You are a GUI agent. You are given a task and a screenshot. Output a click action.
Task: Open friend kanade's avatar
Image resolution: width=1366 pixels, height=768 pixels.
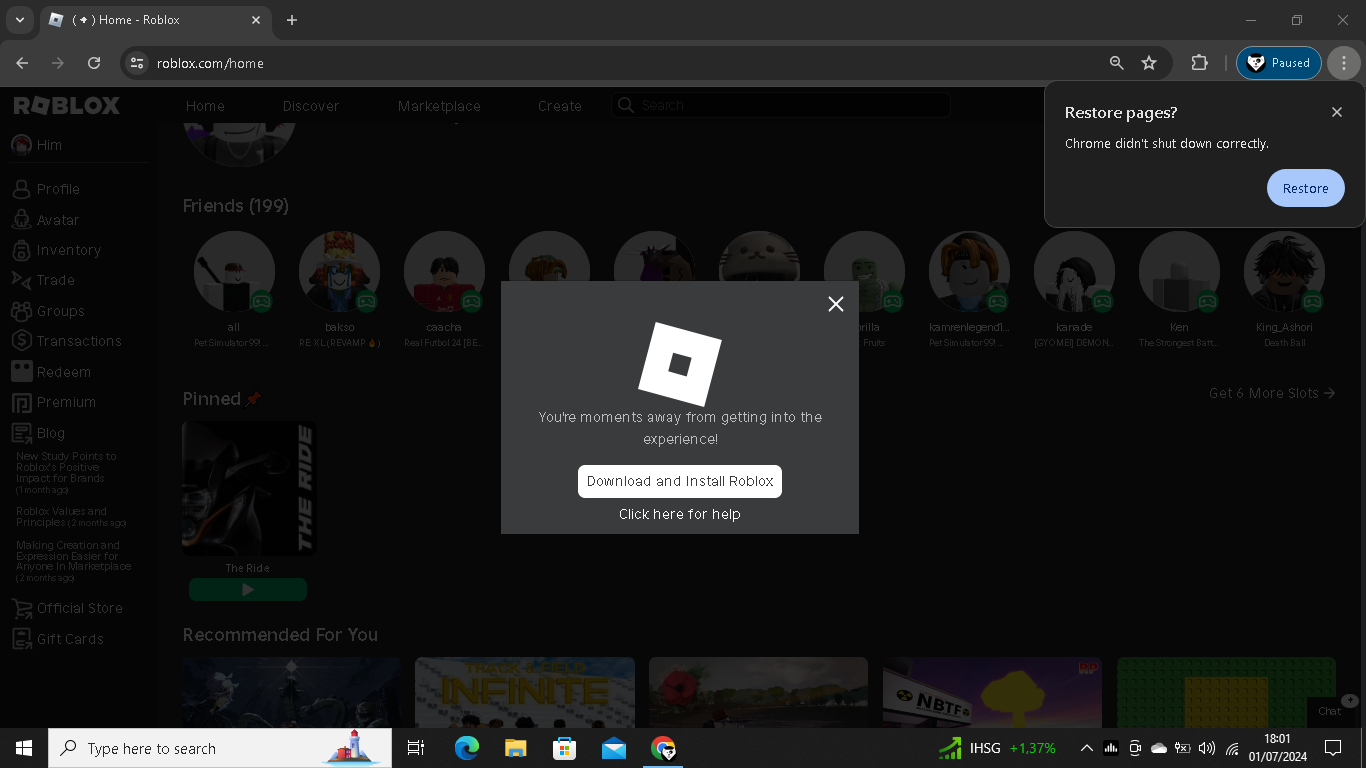pyautogui.click(x=1074, y=272)
